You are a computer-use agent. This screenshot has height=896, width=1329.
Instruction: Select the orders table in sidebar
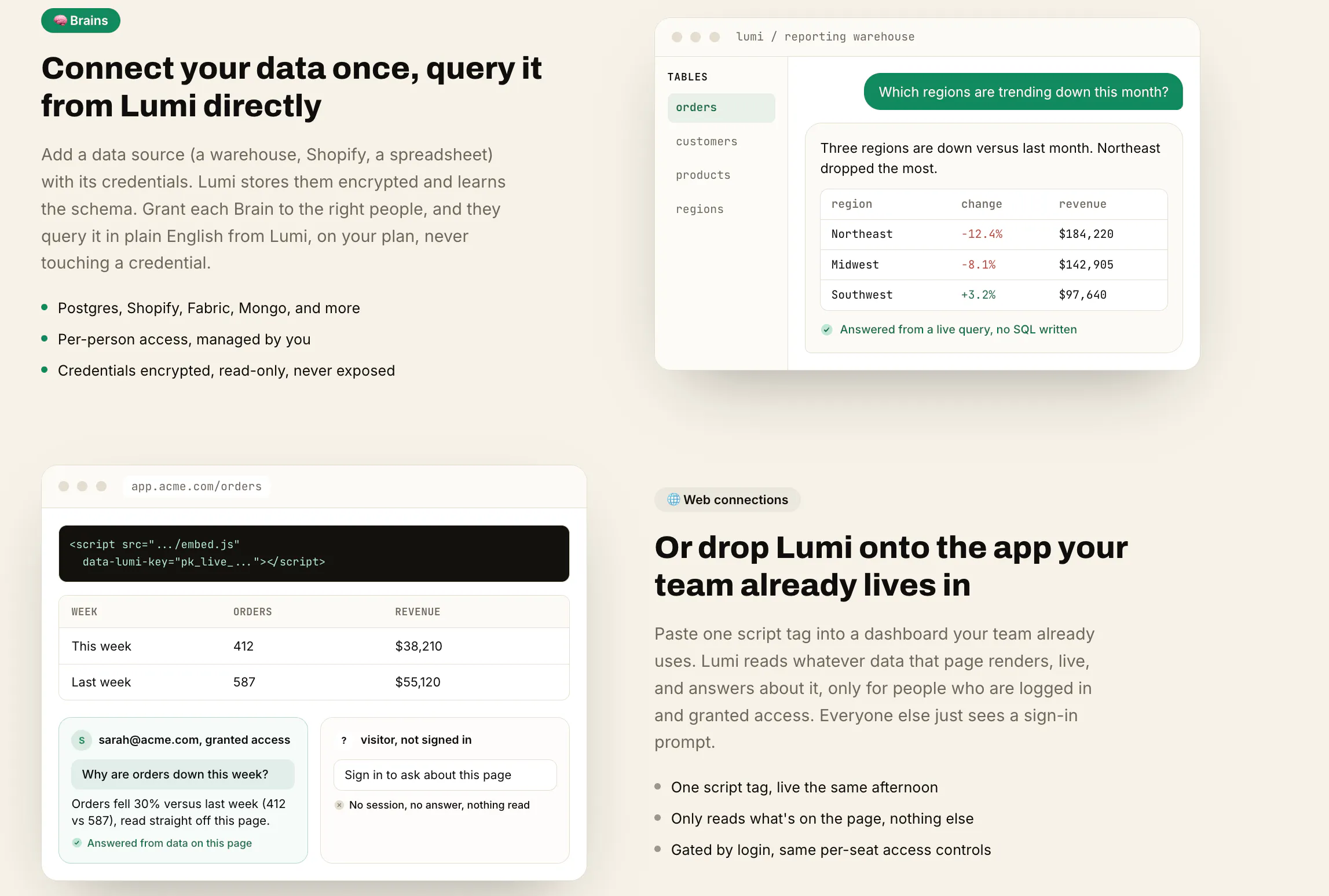721,108
